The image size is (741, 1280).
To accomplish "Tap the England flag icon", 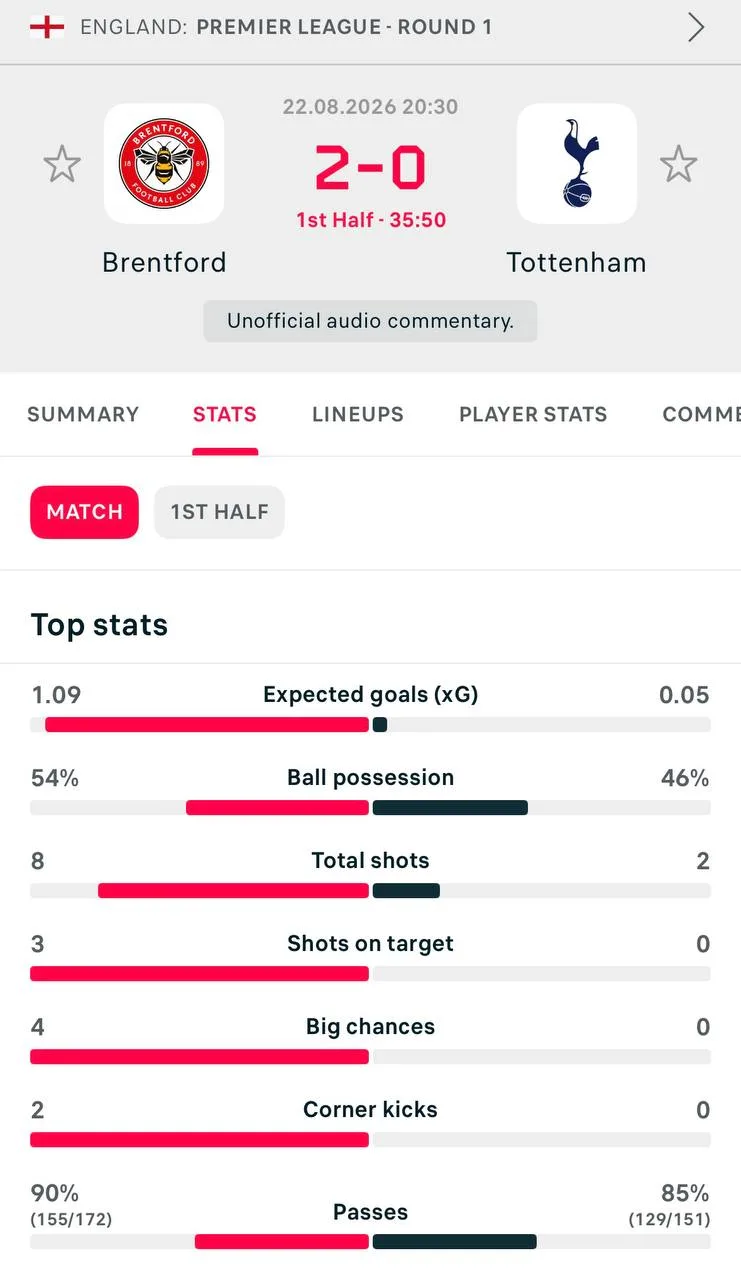I will [x=47, y=27].
